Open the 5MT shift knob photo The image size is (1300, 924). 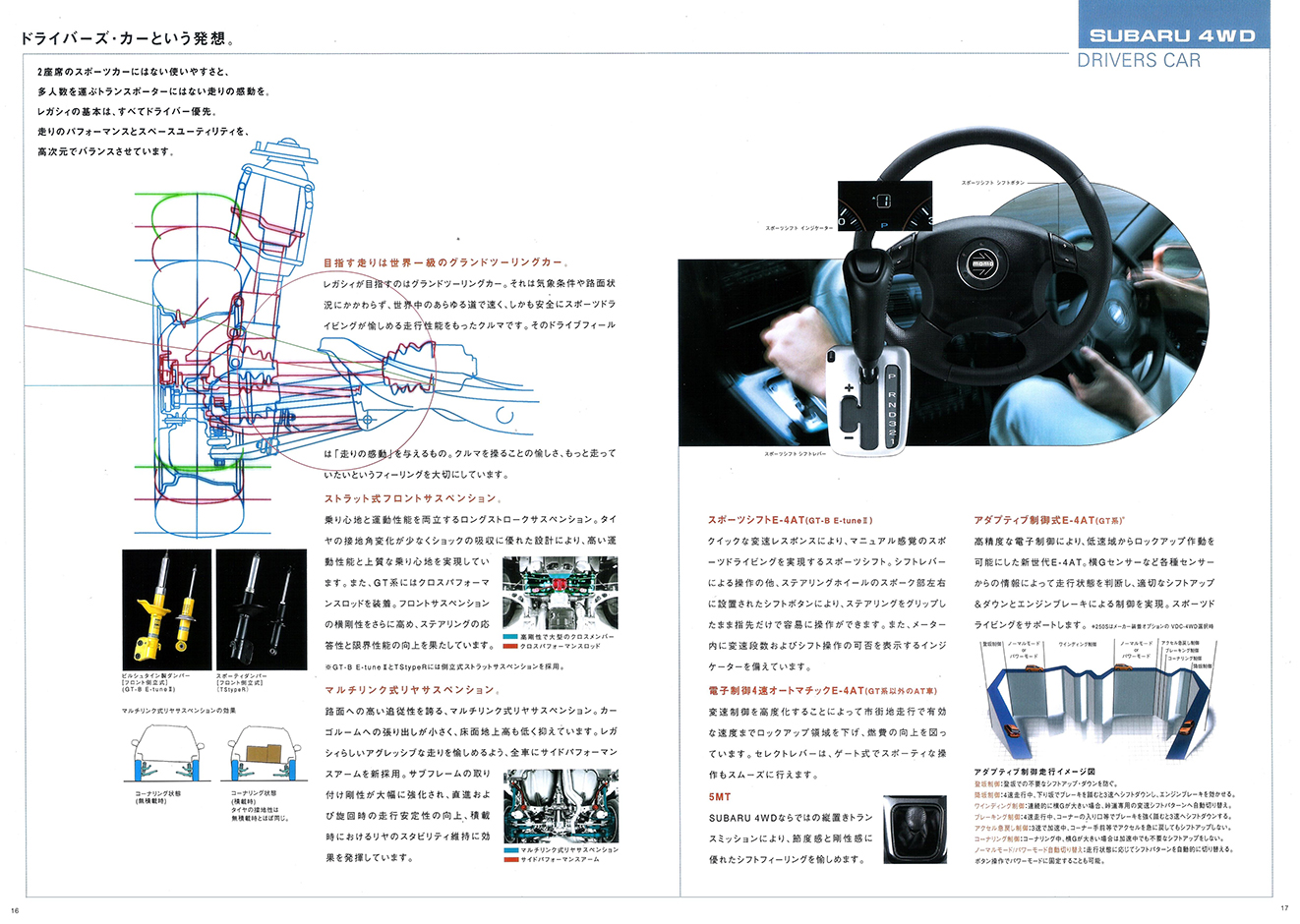[915, 830]
